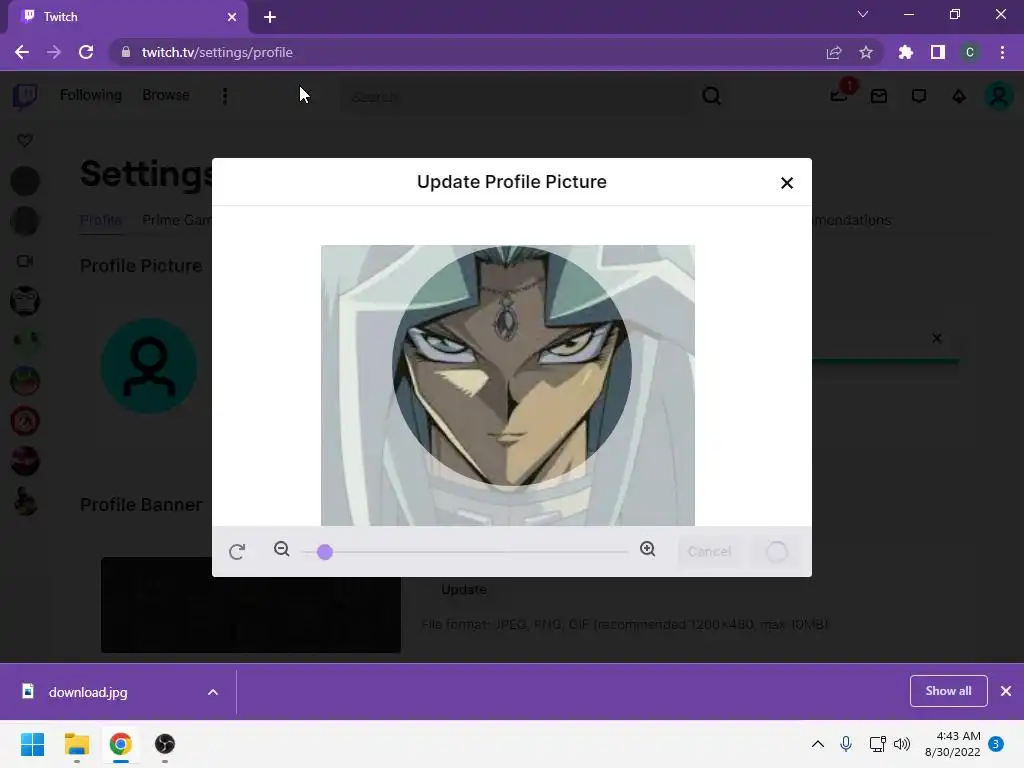Close the Update Profile Picture dialog
1024x768 pixels.
(786, 183)
